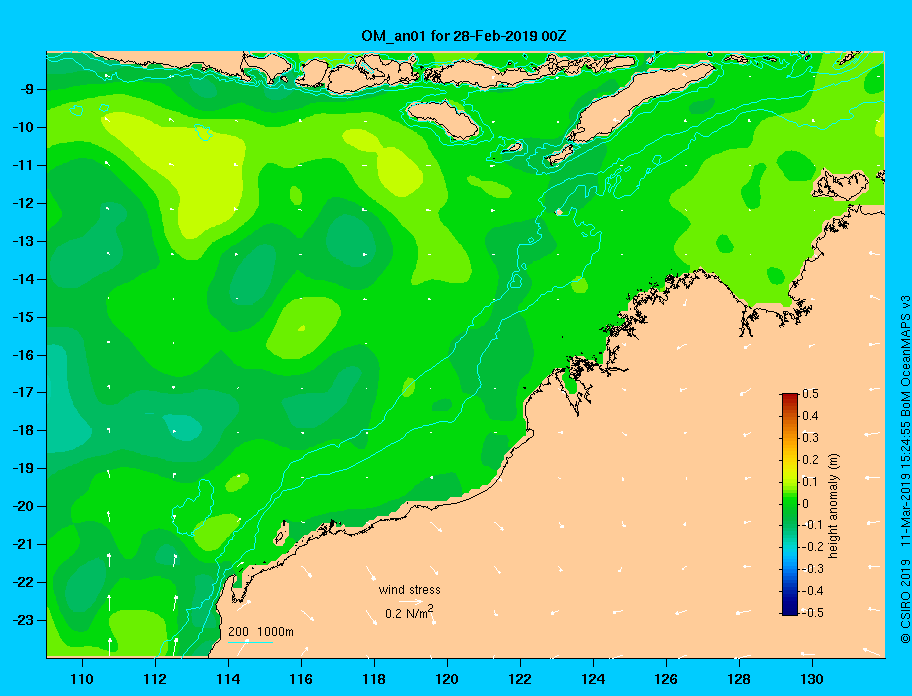Click latitude label '-14' on the y-axis
The height and width of the screenshot is (696, 912).
[23, 279]
